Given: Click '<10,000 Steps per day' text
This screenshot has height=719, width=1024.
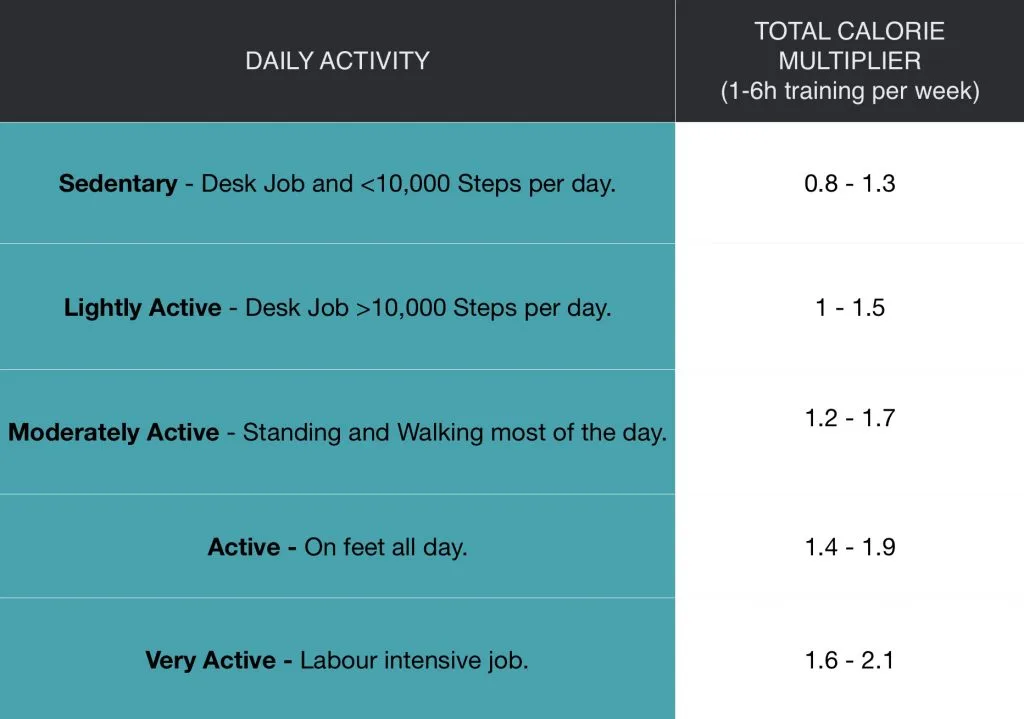Looking at the screenshot, I should coord(488,184).
